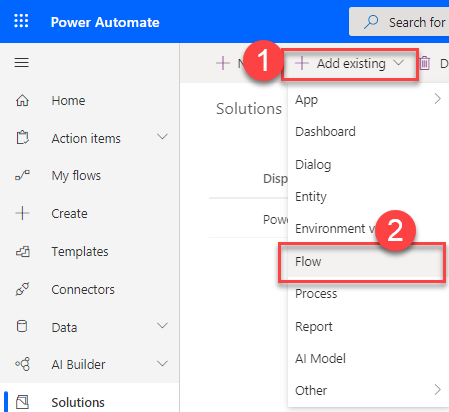
Task: Select App from the menu
Action: coord(368,99)
